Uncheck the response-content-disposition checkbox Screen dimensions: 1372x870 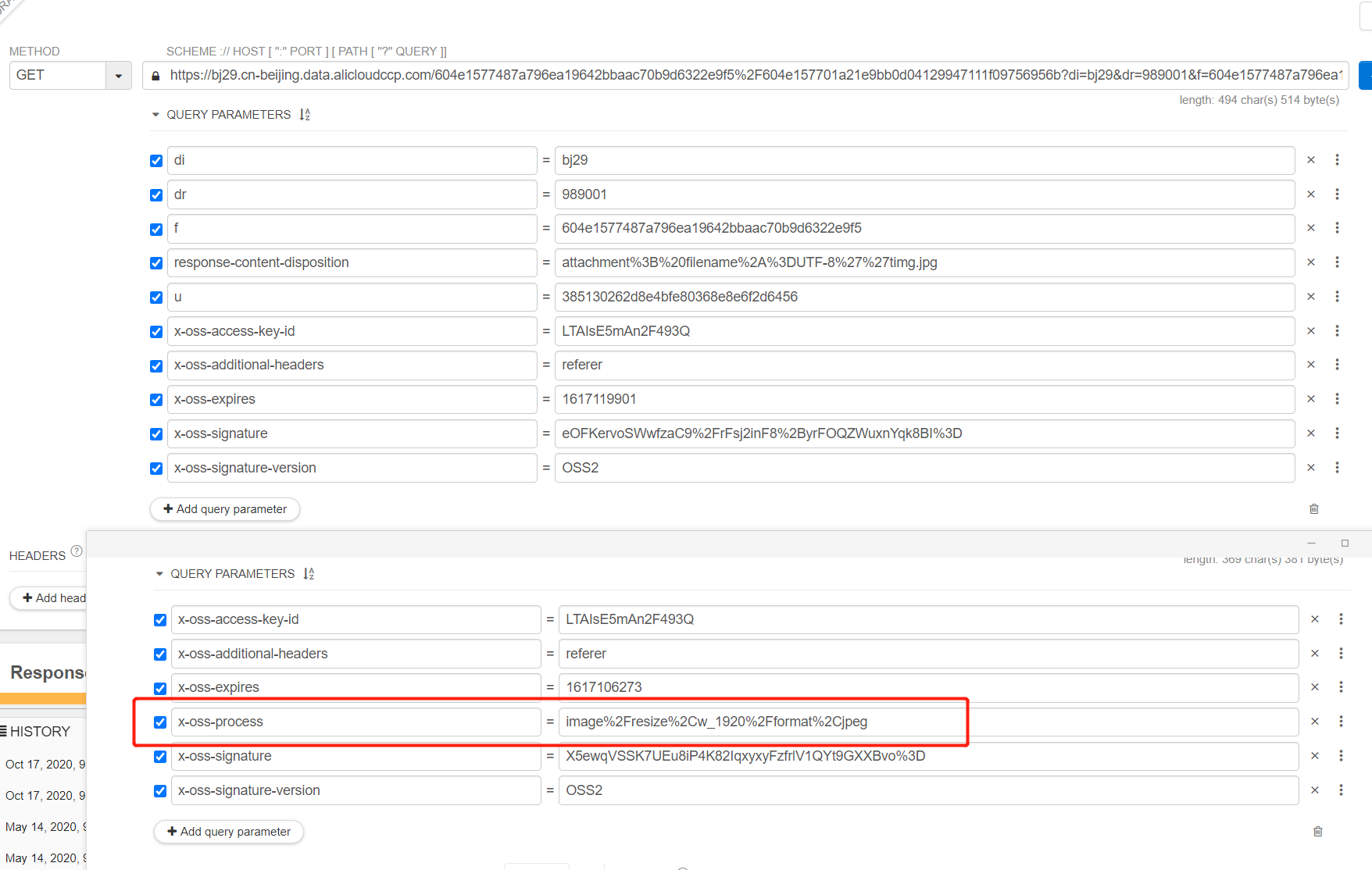(155, 263)
